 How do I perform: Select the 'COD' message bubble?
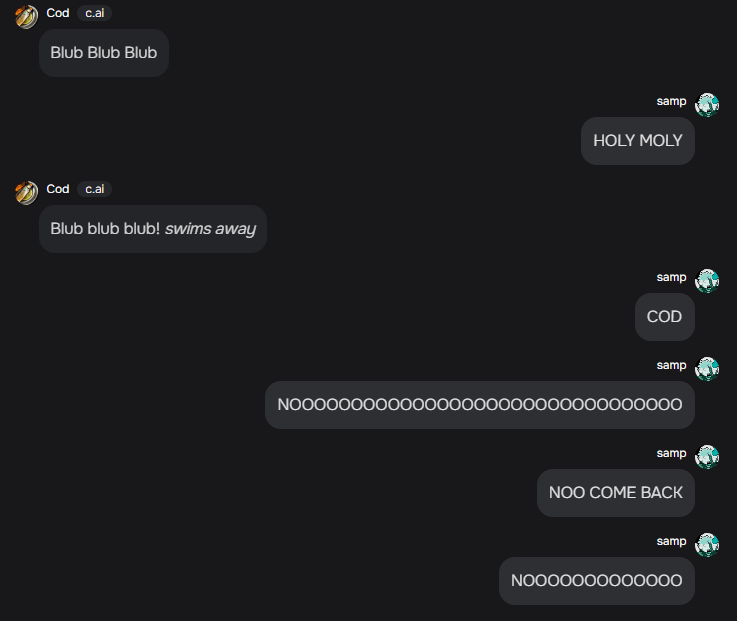tap(665, 316)
